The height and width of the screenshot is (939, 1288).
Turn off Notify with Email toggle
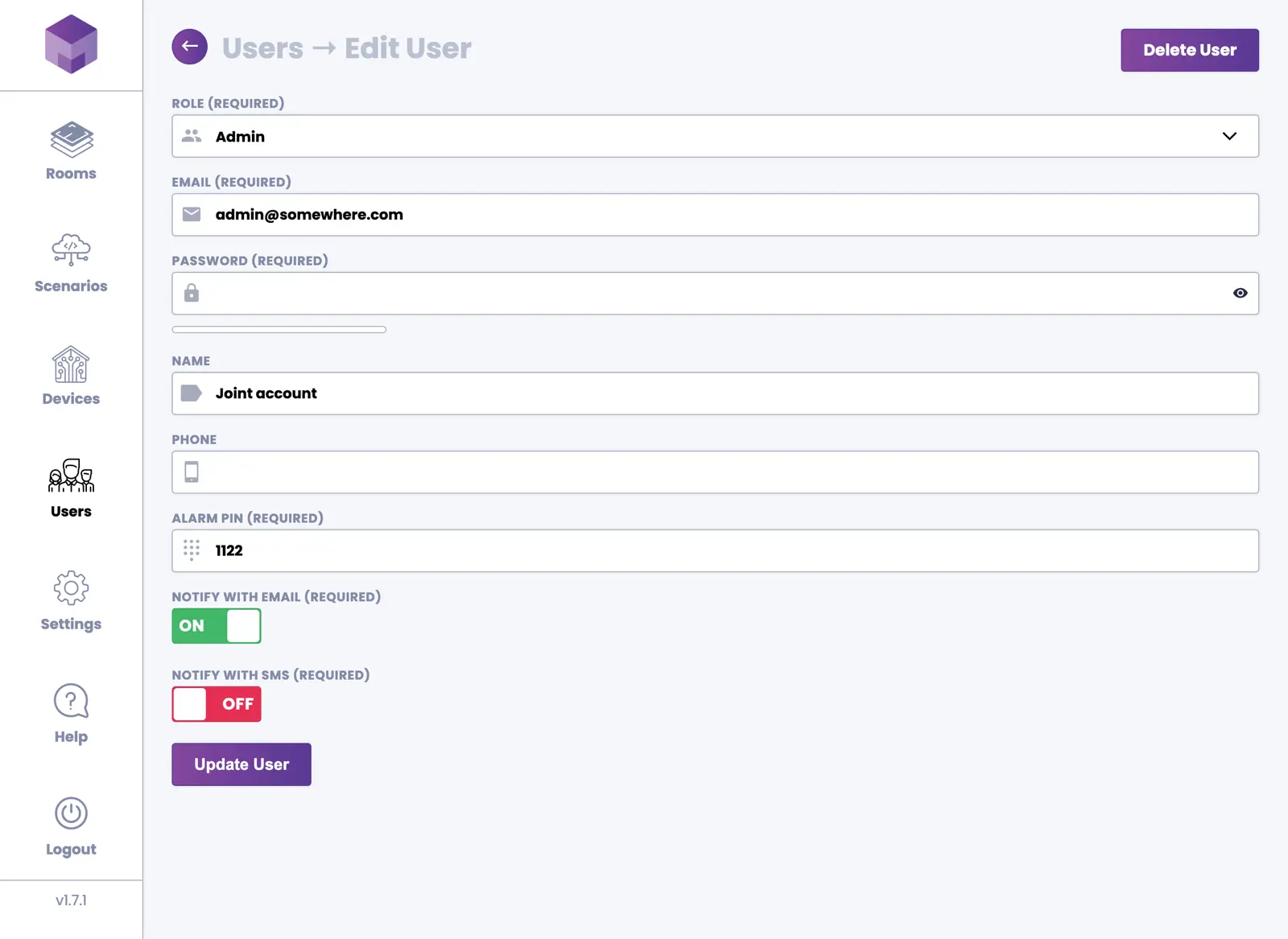pyautogui.click(x=217, y=626)
